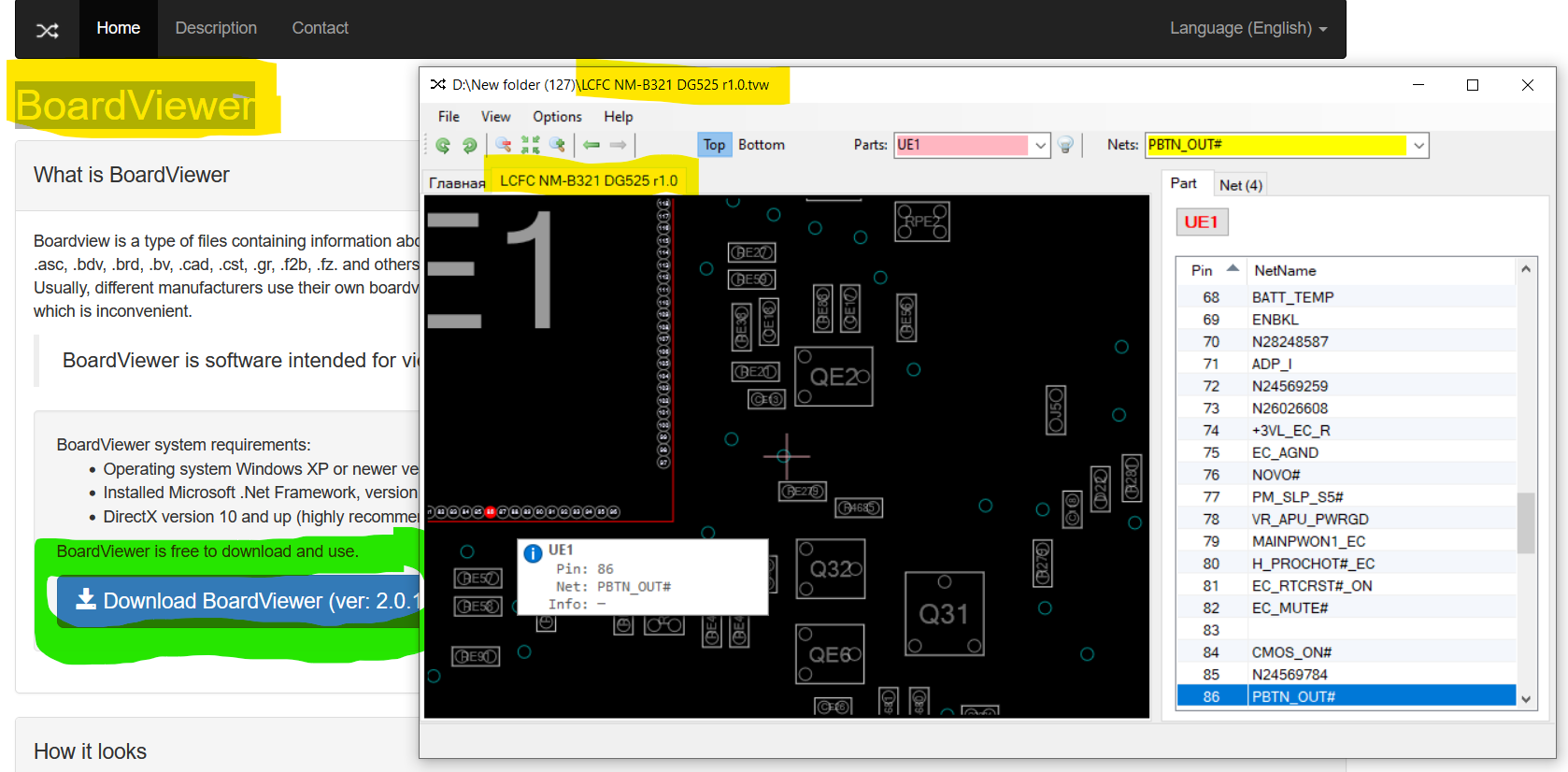The image size is (1568, 772).
Task: Open the Description page link
Action: 216,28
